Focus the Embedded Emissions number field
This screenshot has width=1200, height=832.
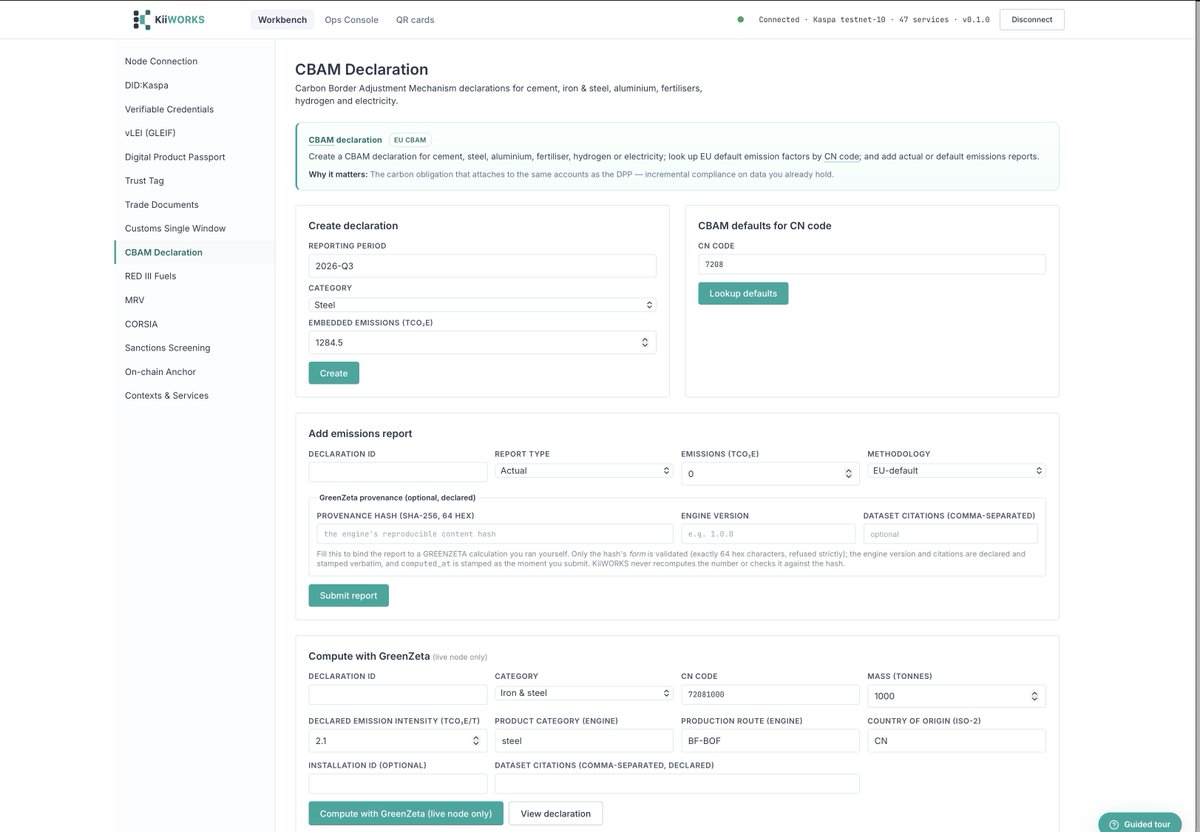click(482, 342)
